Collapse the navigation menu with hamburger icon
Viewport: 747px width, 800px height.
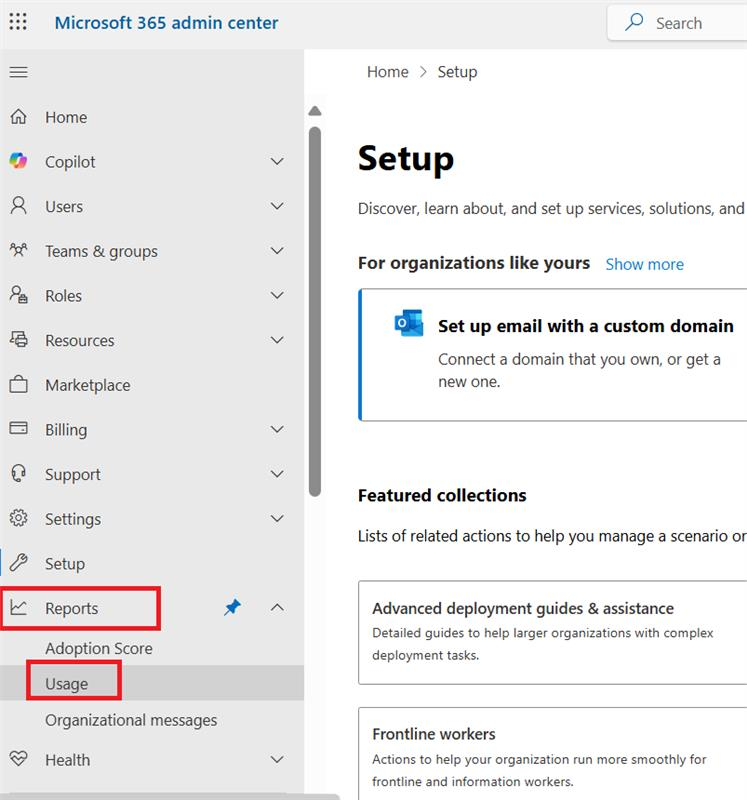(17, 71)
